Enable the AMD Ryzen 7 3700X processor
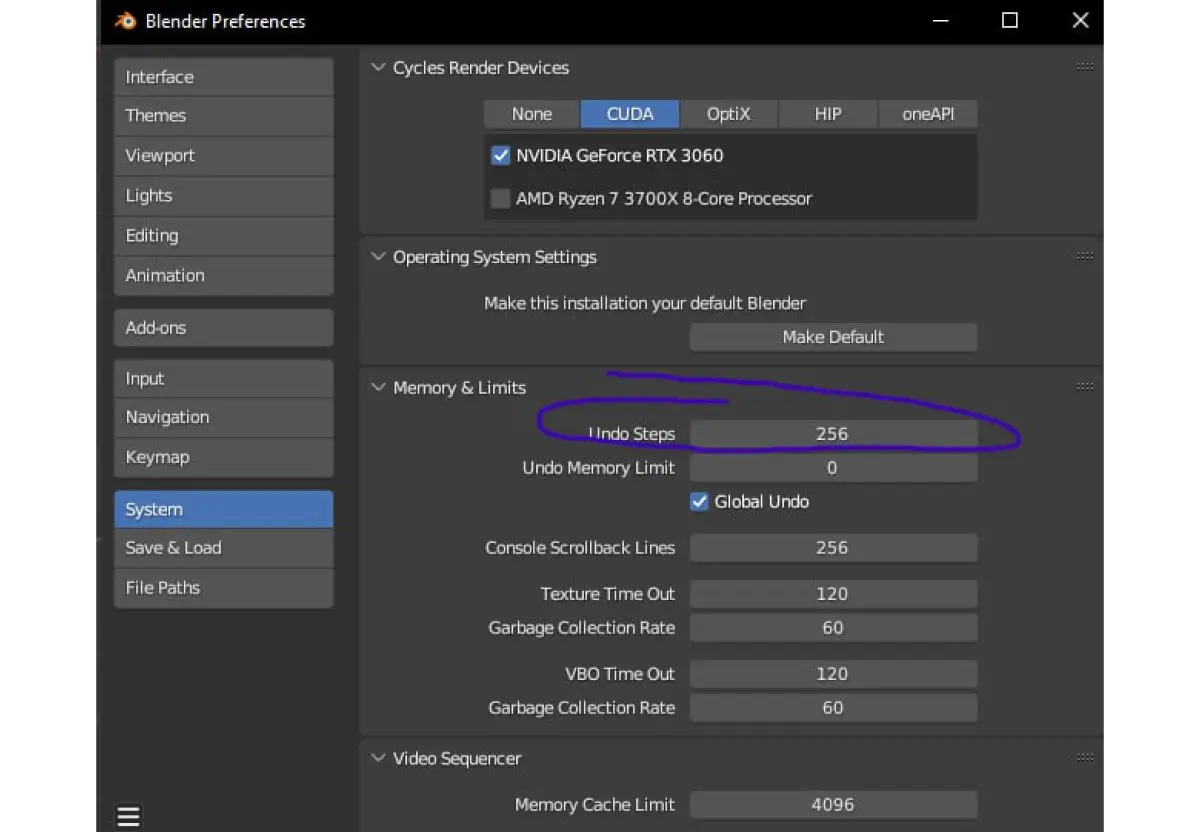 (501, 198)
